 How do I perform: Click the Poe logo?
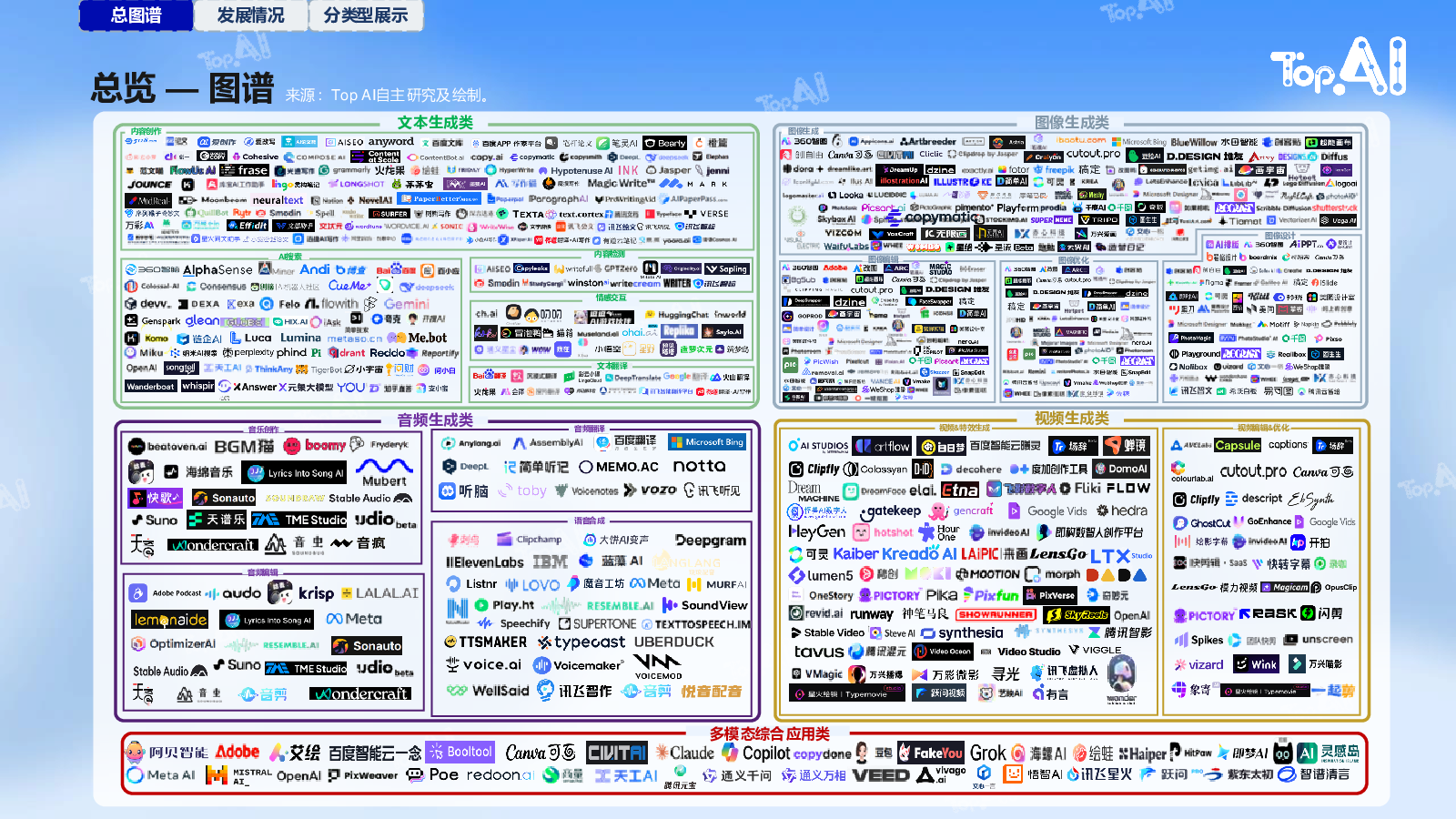[x=433, y=775]
